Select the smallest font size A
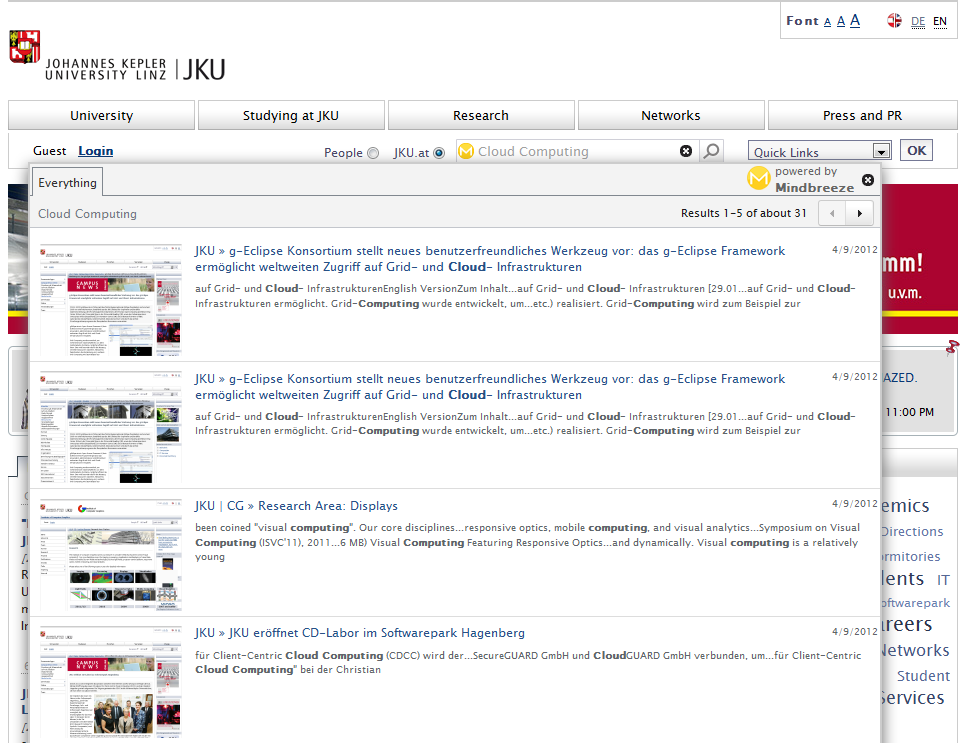 (827, 22)
